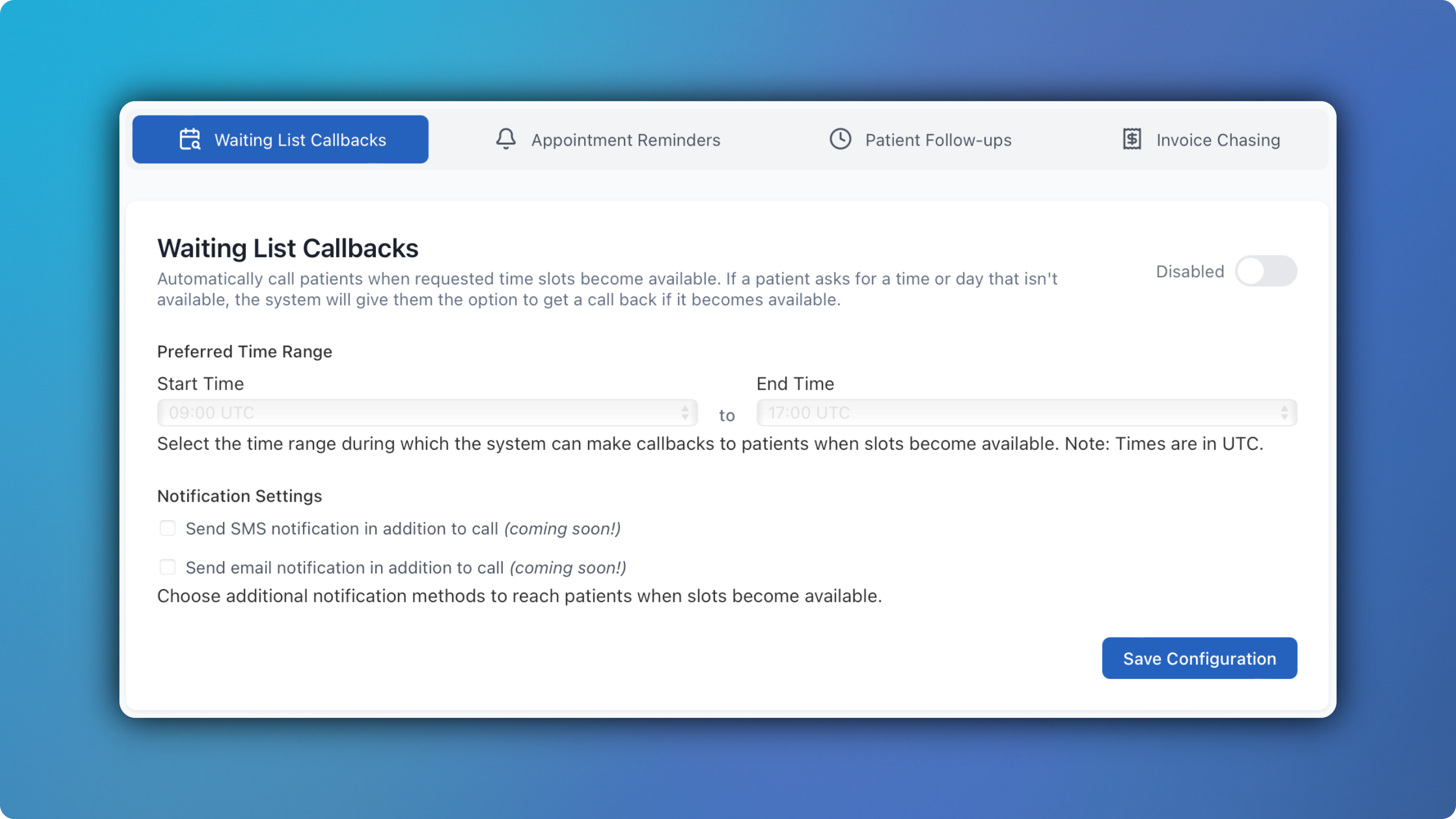Click the dollar invoice icon for Invoice Chasing
The image size is (1456, 819).
click(1132, 139)
